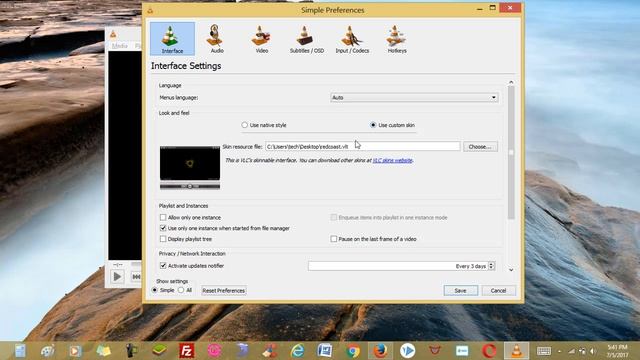Image resolution: width=640 pixels, height=360 pixels.
Task: Open the Audio preferences category
Action: 216,39
